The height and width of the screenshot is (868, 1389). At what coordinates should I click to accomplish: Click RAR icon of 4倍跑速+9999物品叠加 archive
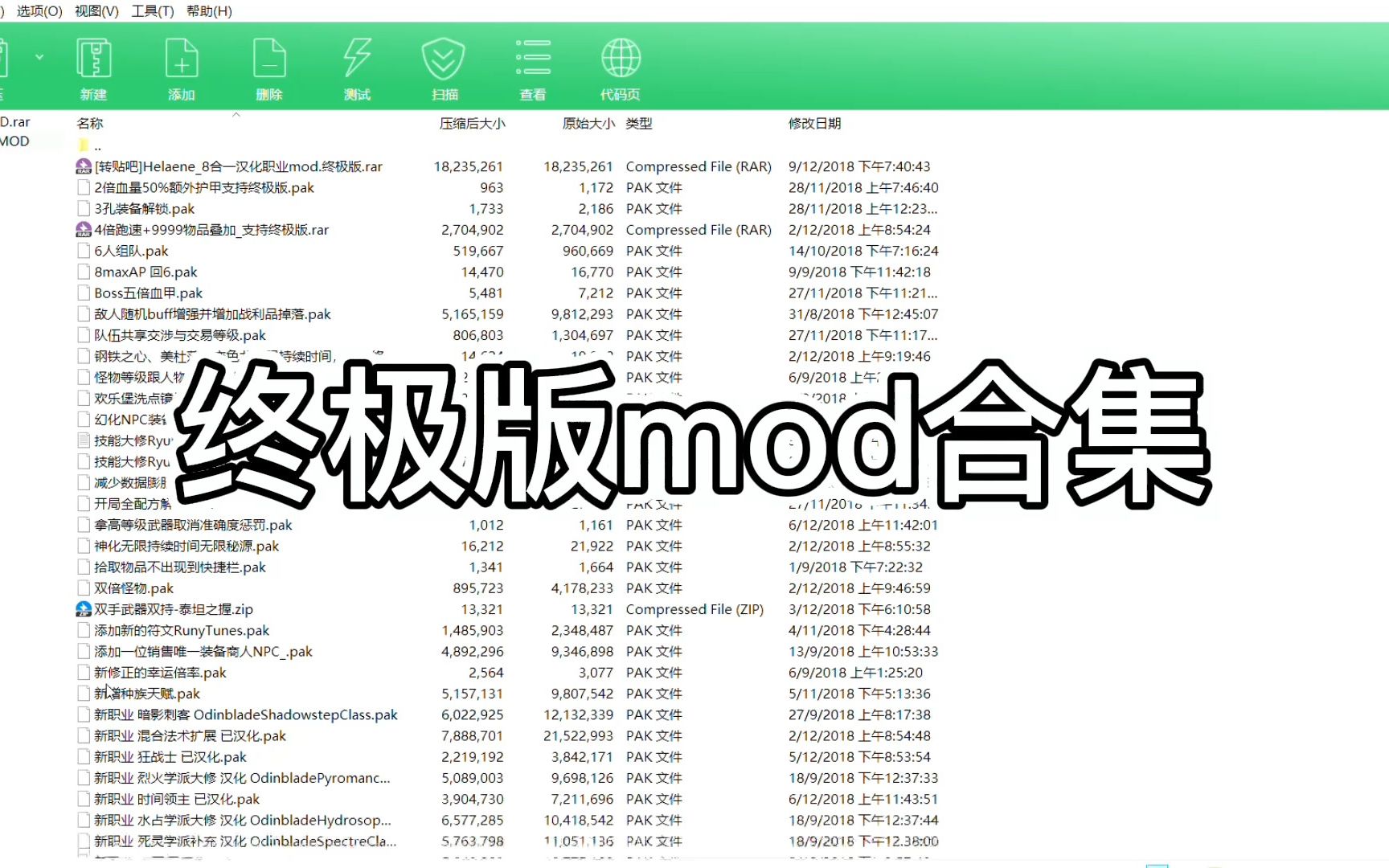coord(84,230)
